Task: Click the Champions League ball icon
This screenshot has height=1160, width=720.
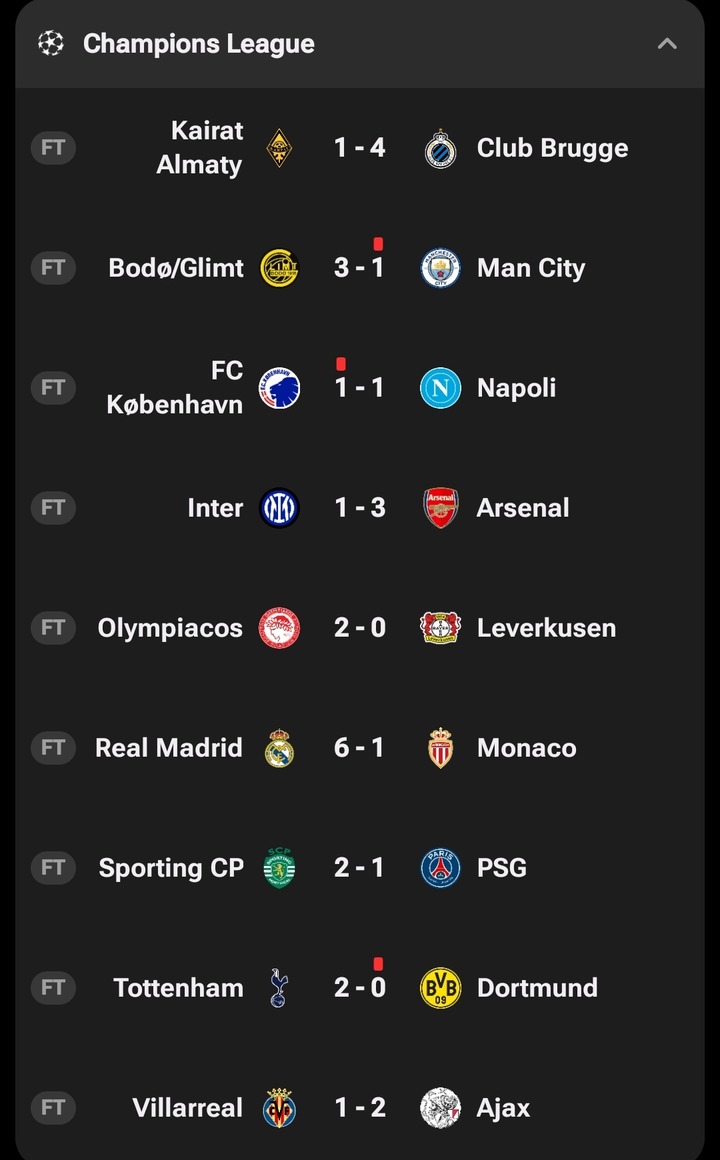Action: (x=50, y=43)
